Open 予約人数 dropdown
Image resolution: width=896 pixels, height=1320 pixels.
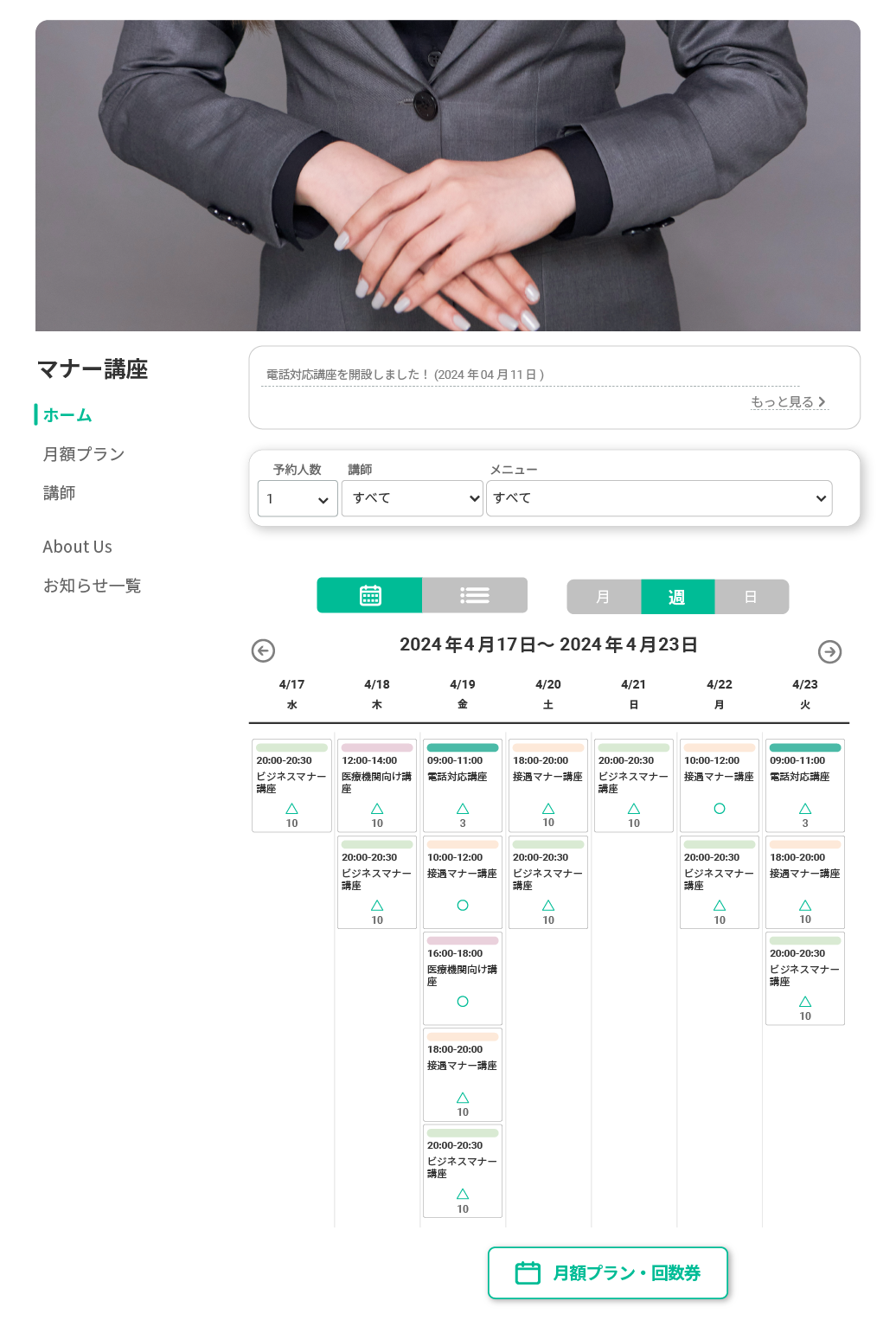(x=298, y=498)
